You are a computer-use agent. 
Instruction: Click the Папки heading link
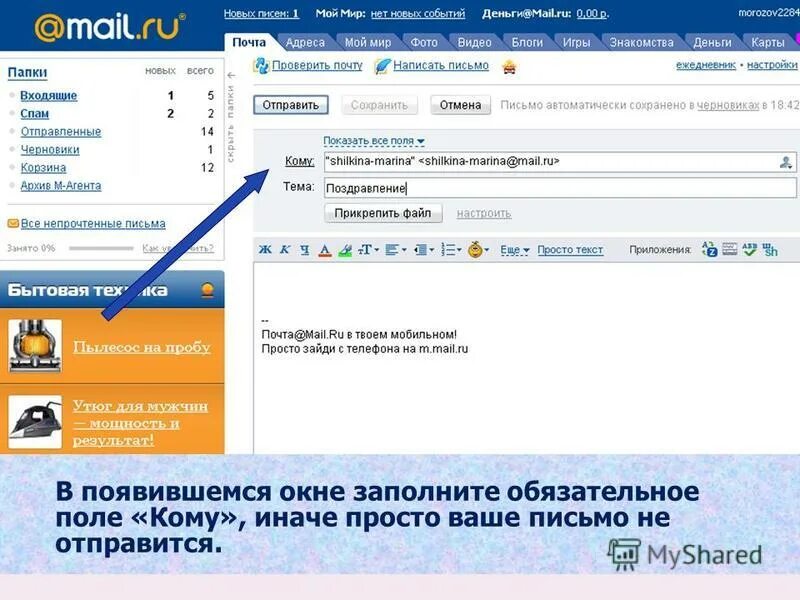(28, 72)
